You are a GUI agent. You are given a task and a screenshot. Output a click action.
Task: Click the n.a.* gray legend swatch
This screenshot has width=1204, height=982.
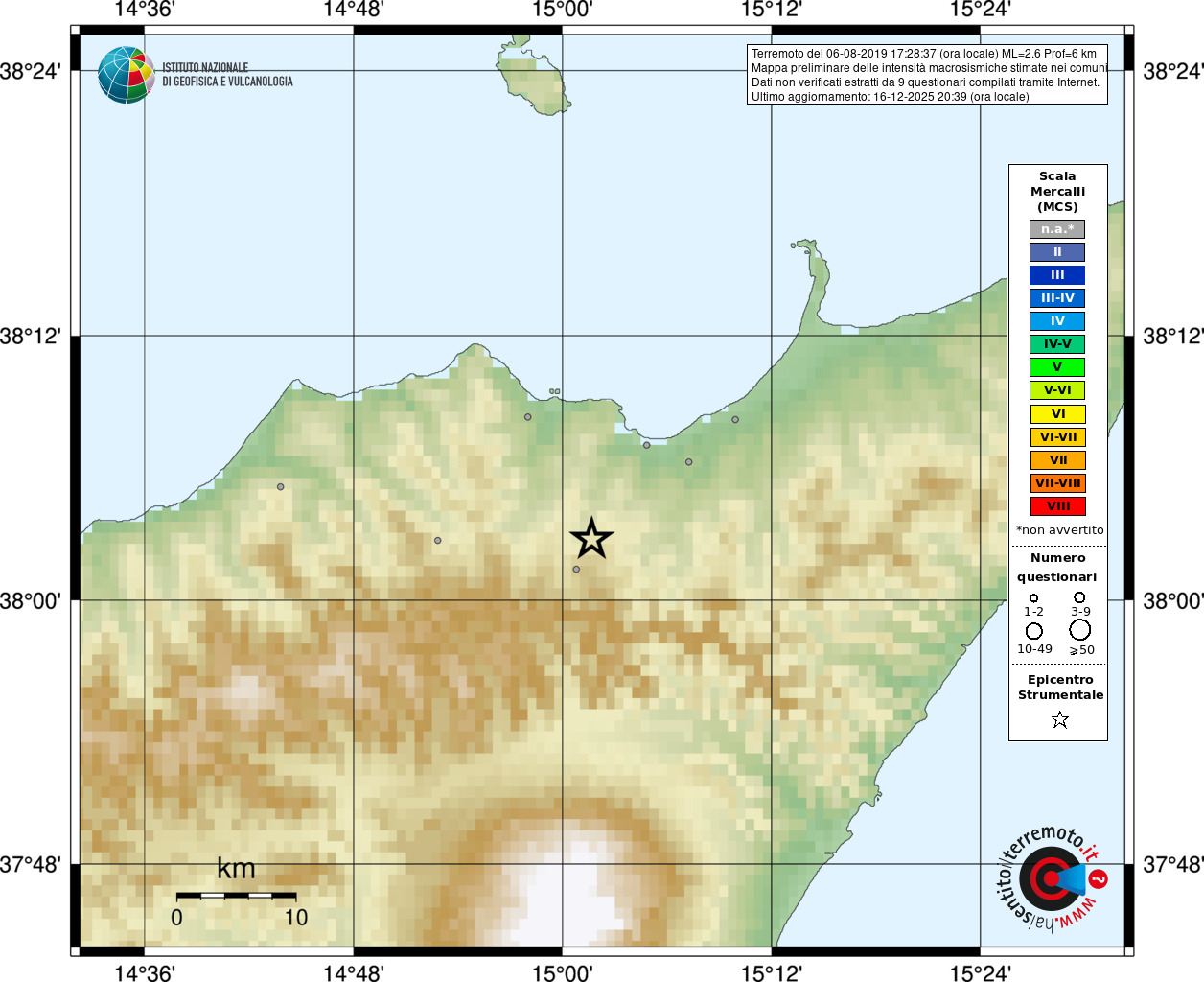1057,229
